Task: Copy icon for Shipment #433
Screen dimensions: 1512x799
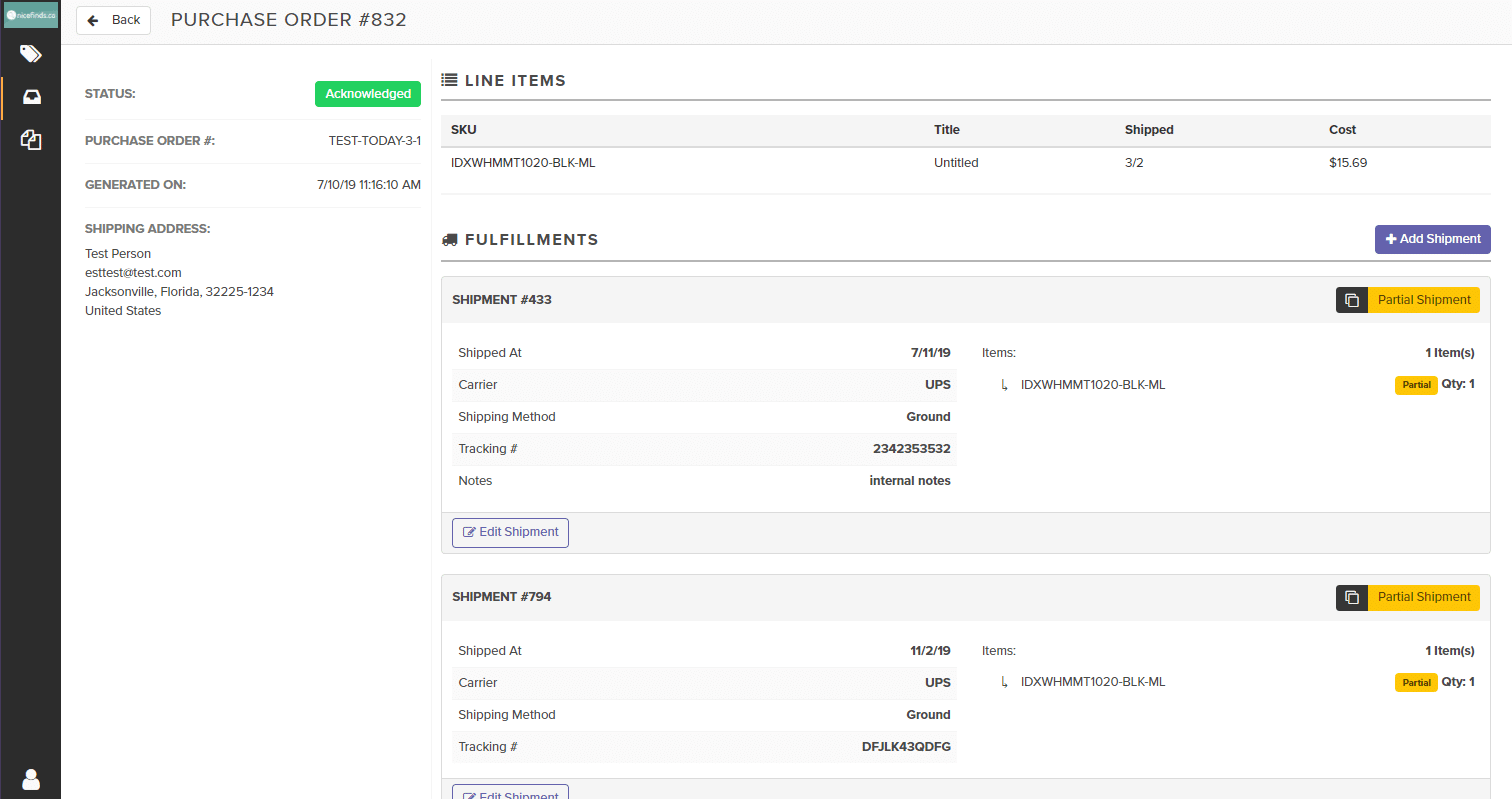Action: click(x=1352, y=300)
